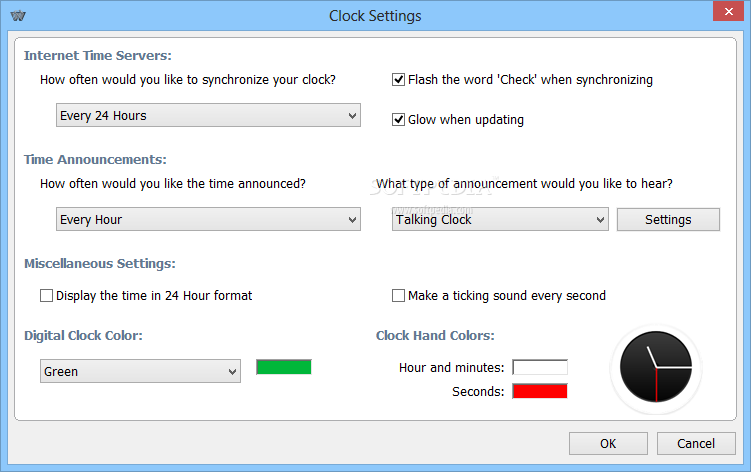
Task: Click the app icon in title bar
Action: [x=18, y=16]
